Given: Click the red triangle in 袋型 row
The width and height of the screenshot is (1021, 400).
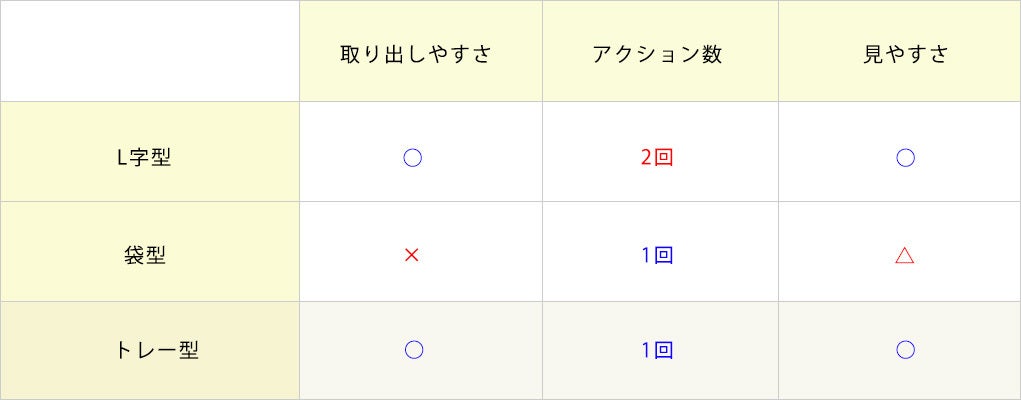Looking at the screenshot, I should [x=904, y=255].
